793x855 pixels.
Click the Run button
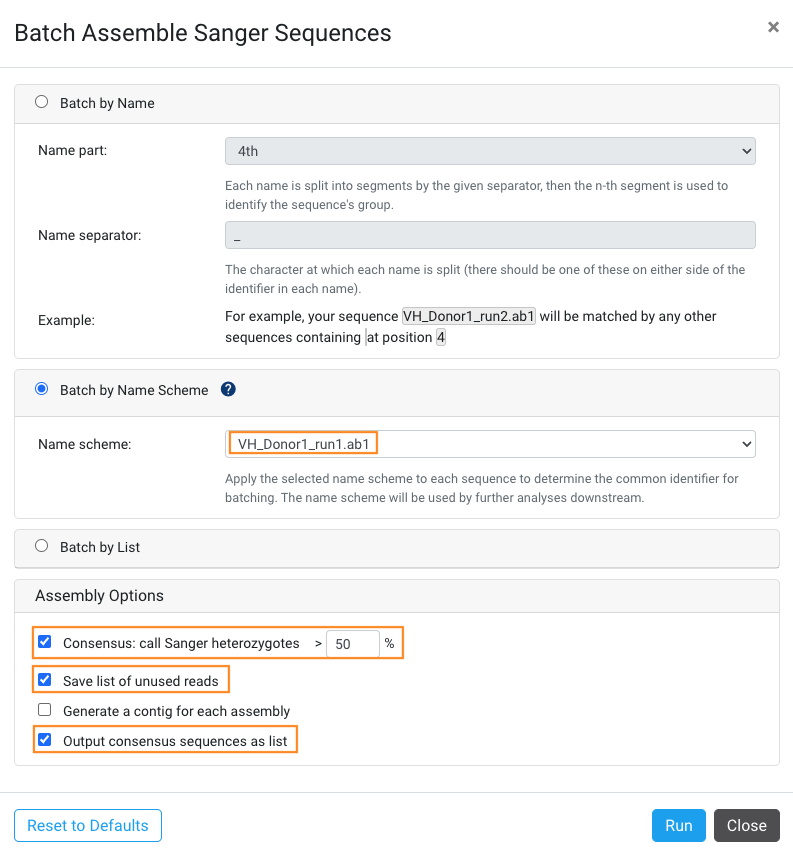678,826
